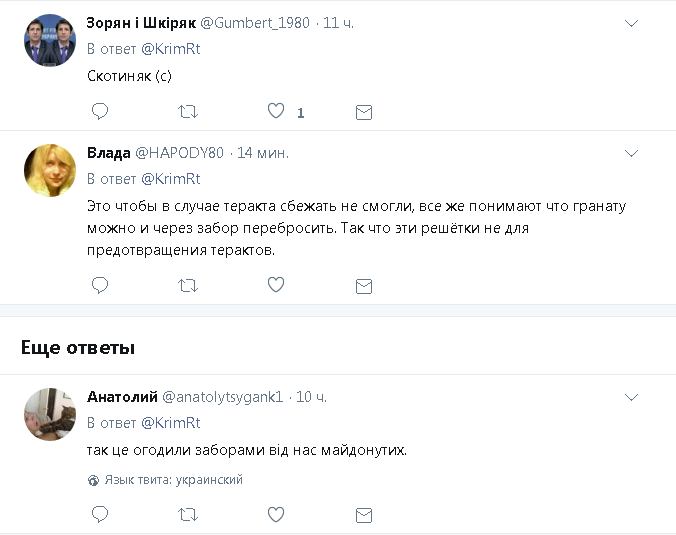676x535 pixels.
Task: Reply to Анатолий's tweet
Action: (x=99, y=514)
